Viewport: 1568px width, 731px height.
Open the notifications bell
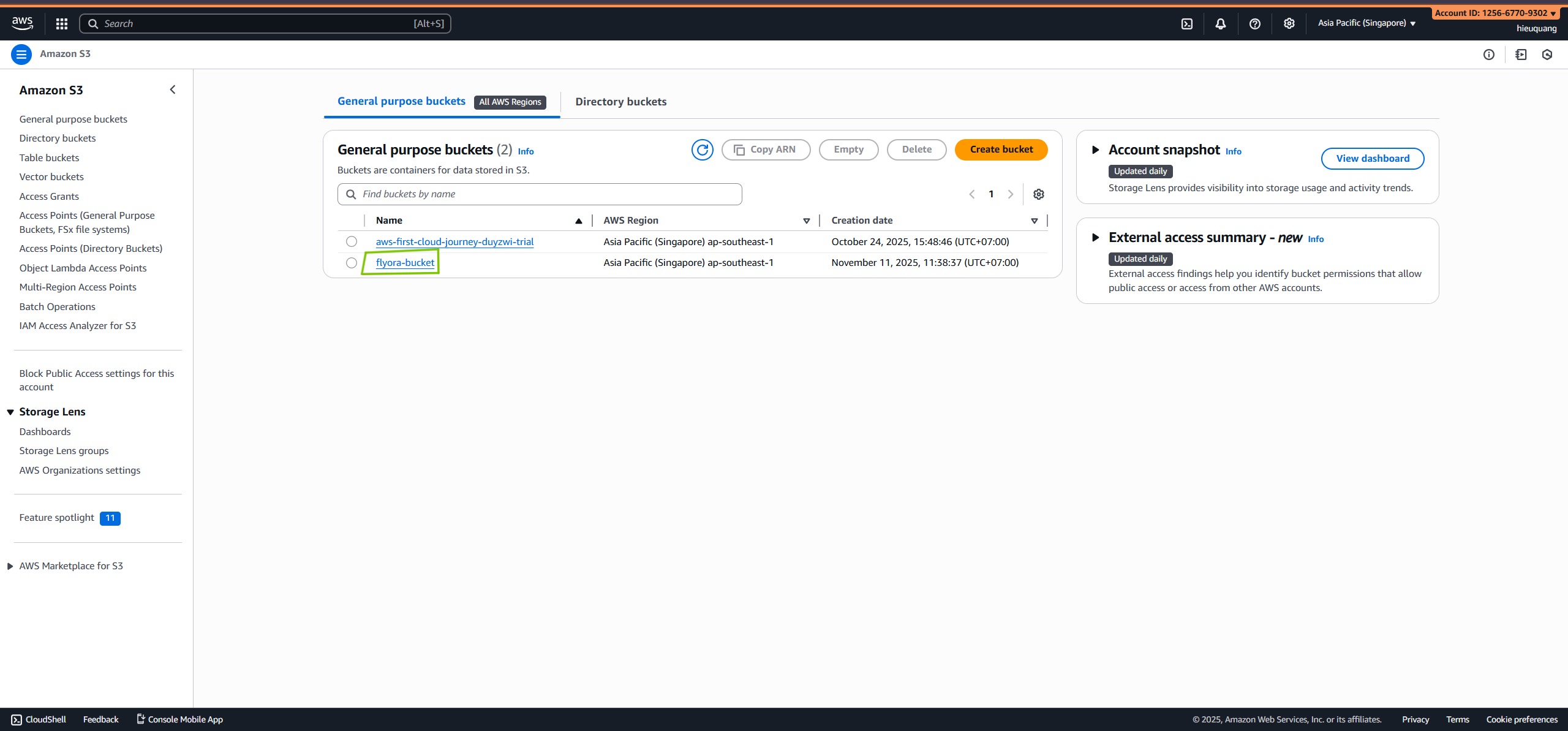coord(1221,23)
